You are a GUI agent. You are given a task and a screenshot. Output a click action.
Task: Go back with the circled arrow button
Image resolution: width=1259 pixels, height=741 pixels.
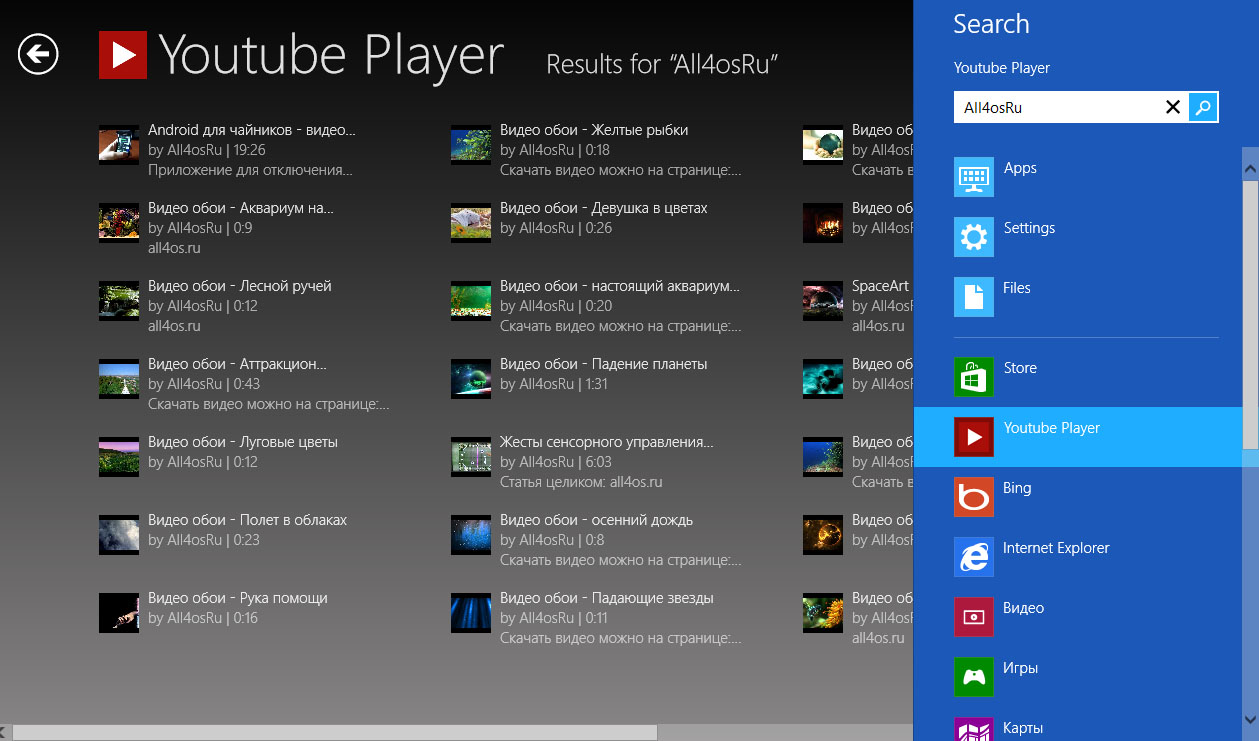pyautogui.click(x=38, y=54)
